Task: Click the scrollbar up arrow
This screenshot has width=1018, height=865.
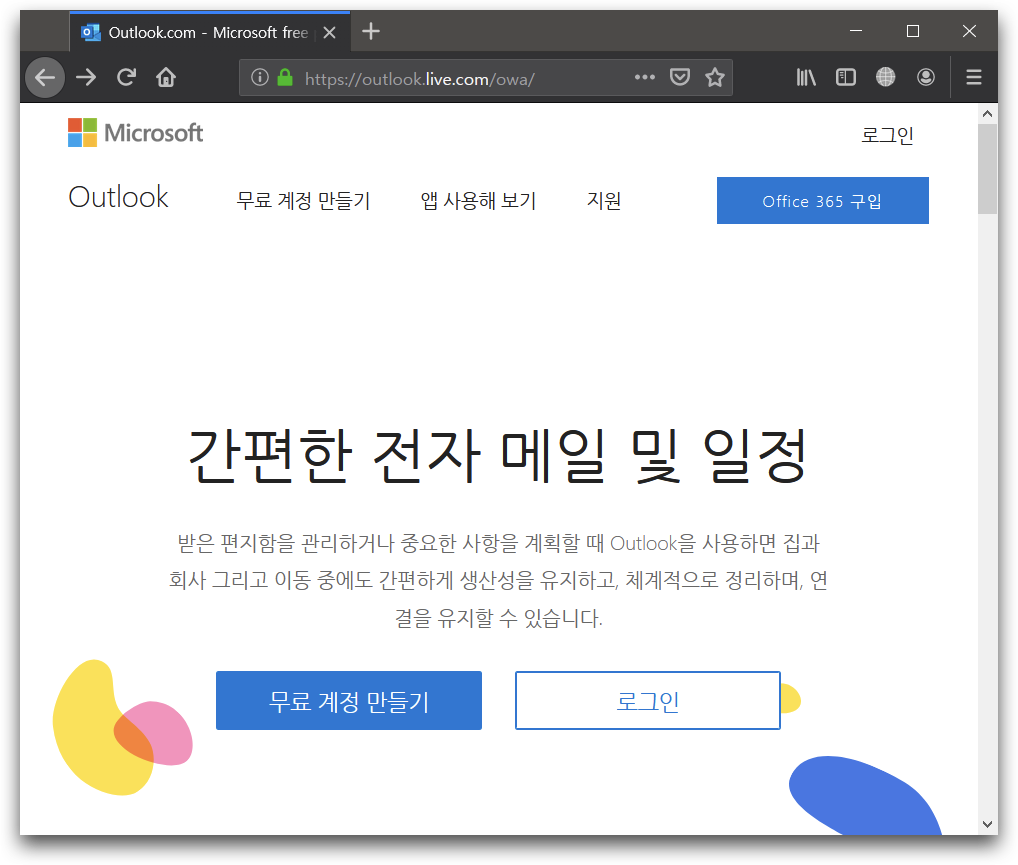Action: tap(987, 114)
